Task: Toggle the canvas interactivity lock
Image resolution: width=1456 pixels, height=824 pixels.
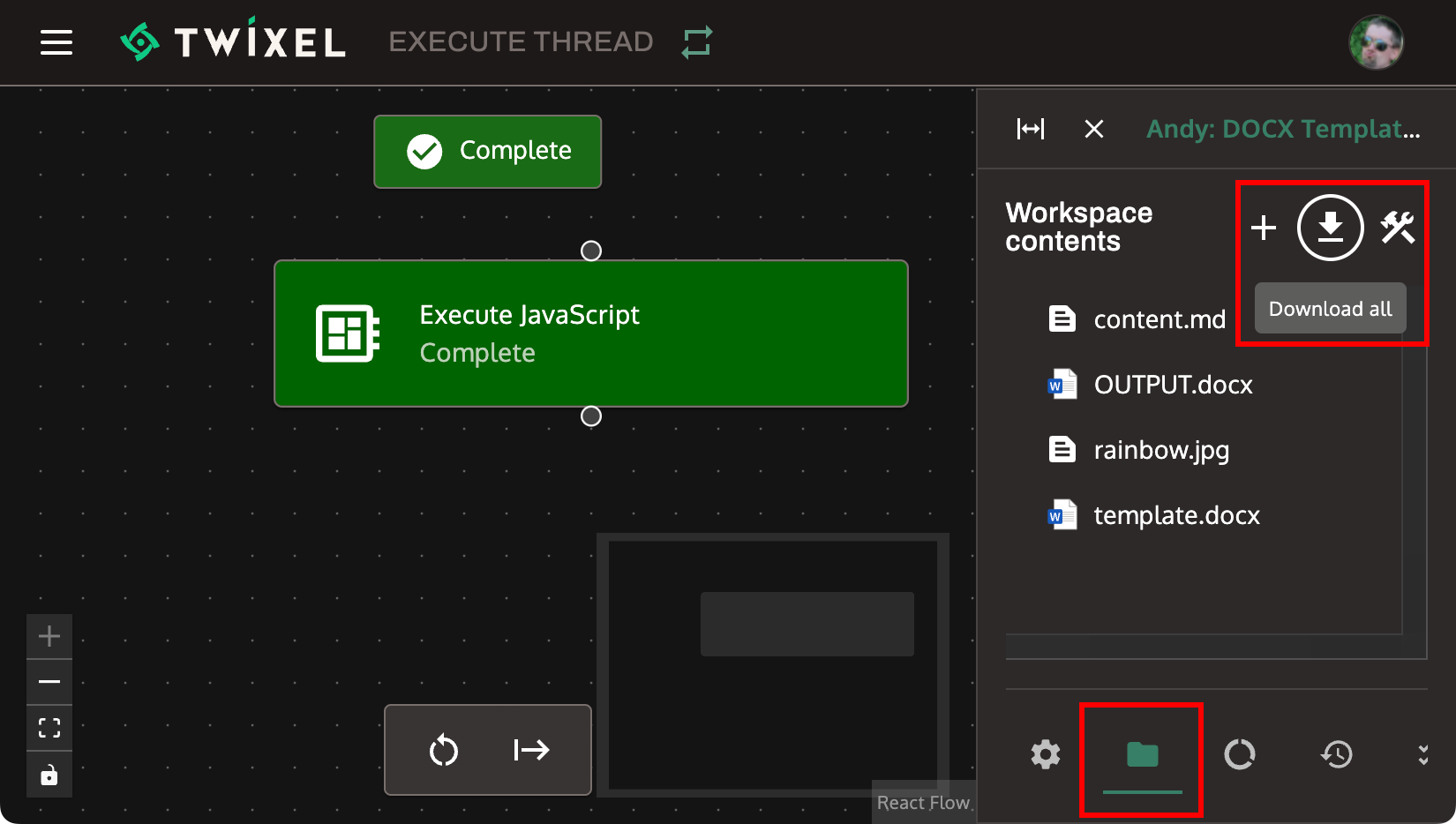Action: (49, 774)
